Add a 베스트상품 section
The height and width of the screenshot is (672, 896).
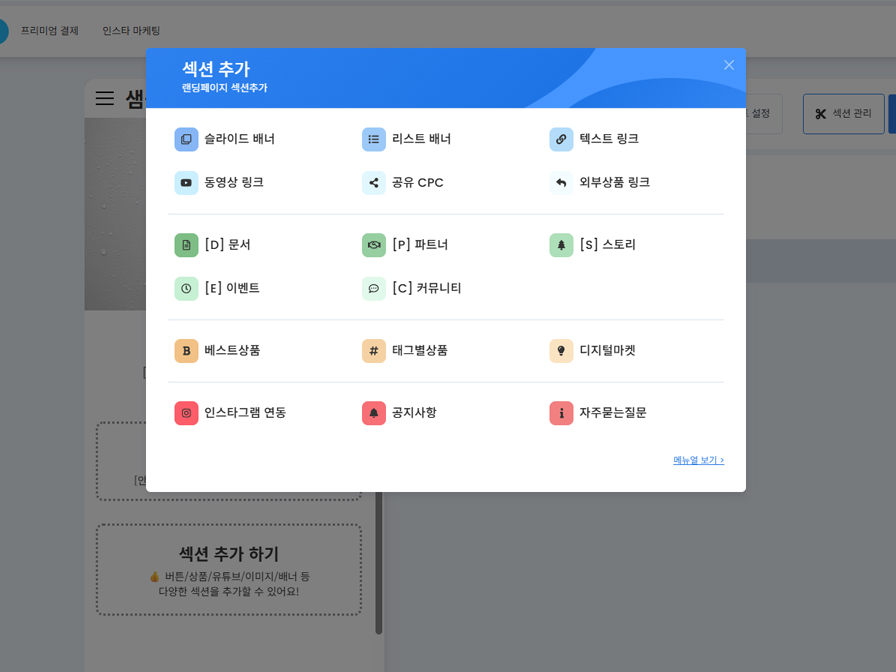(216, 351)
